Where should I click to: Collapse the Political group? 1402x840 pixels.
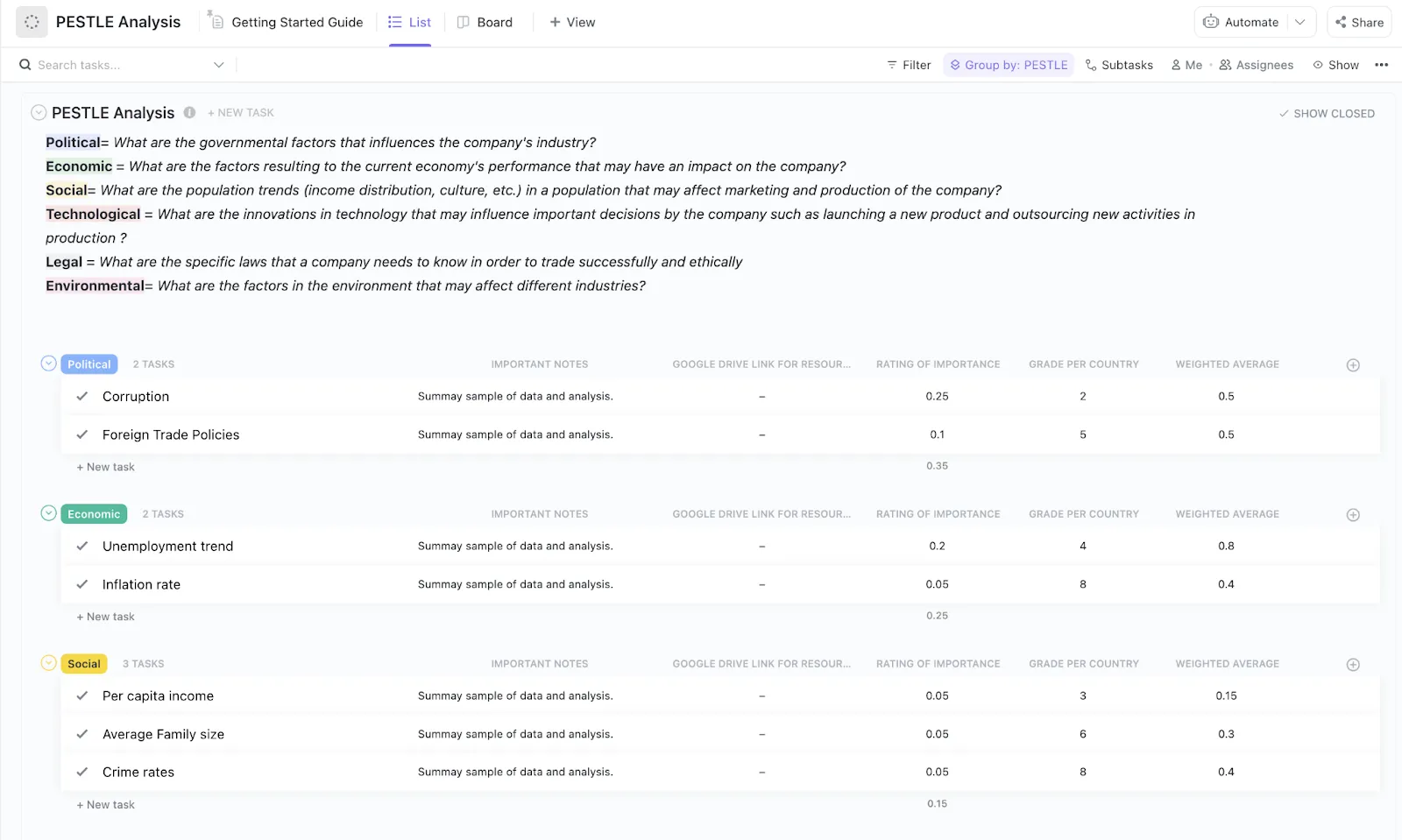pyautogui.click(x=49, y=363)
